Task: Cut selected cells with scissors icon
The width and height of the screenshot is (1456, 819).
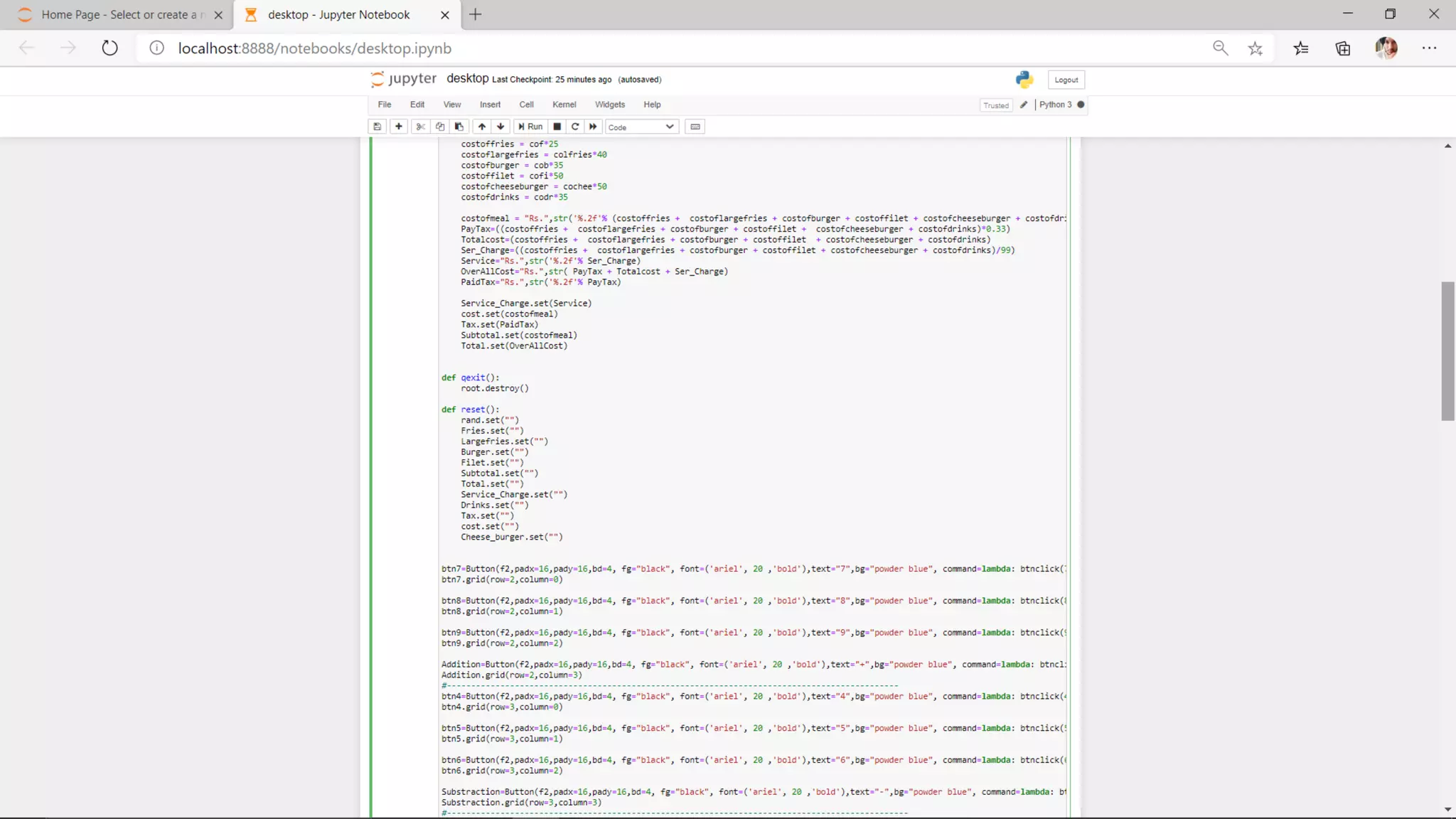Action: (420, 127)
